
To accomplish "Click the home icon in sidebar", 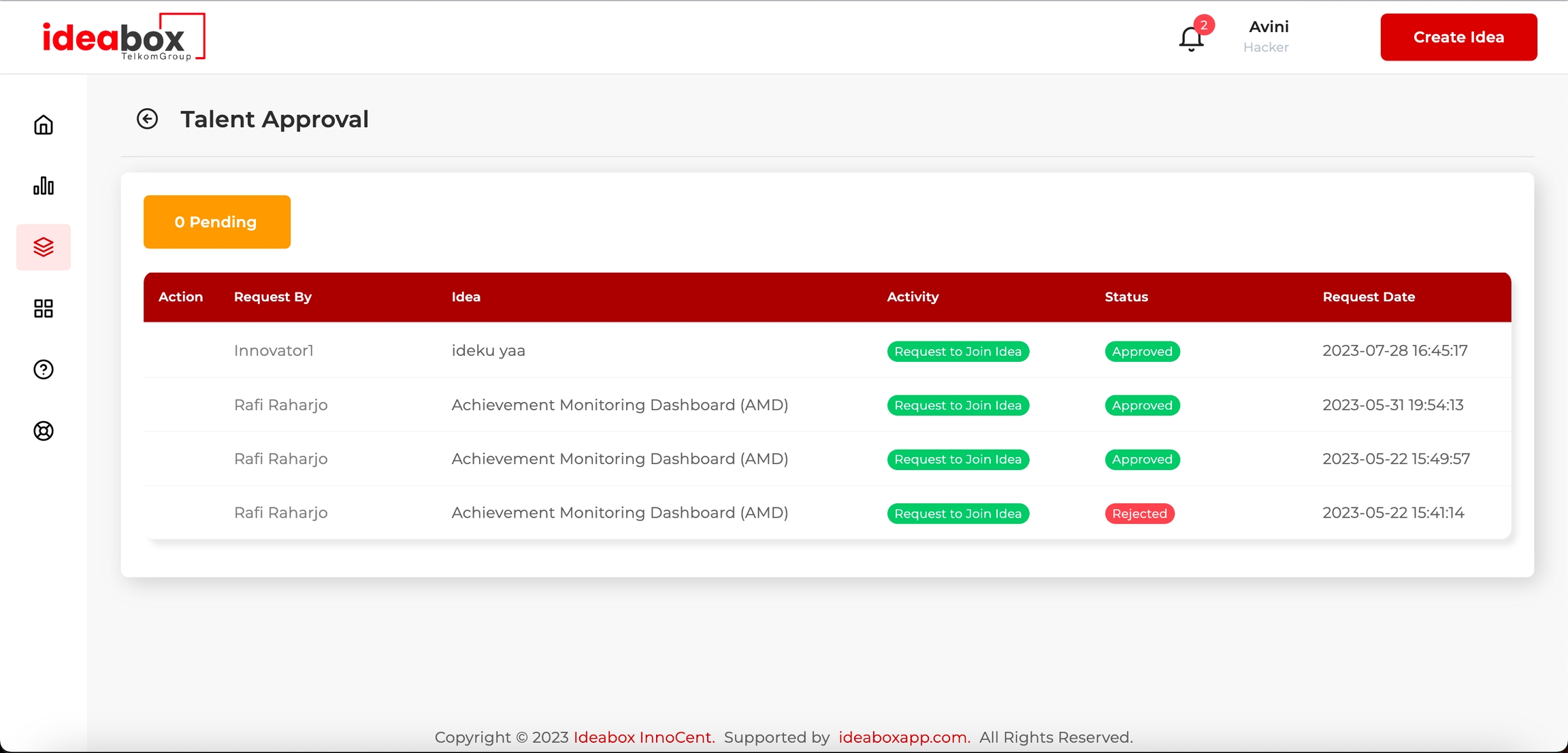I will tap(44, 125).
